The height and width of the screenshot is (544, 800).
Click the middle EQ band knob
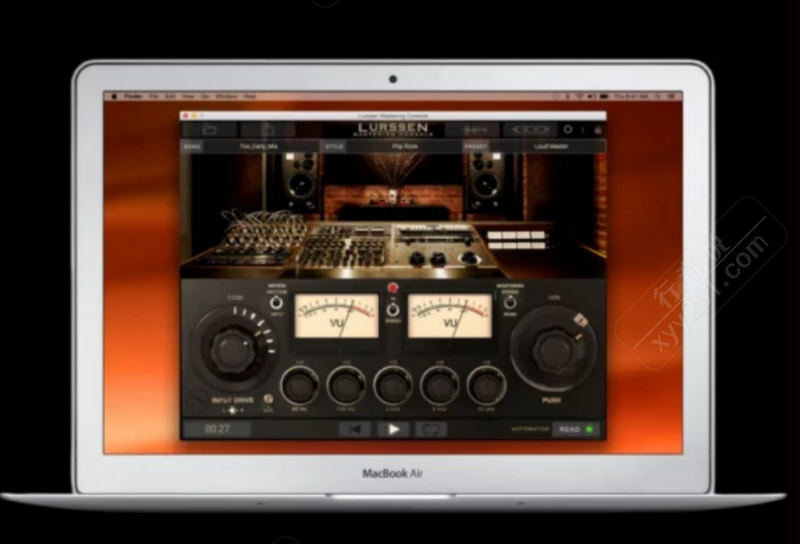pyautogui.click(x=393, y=386)
